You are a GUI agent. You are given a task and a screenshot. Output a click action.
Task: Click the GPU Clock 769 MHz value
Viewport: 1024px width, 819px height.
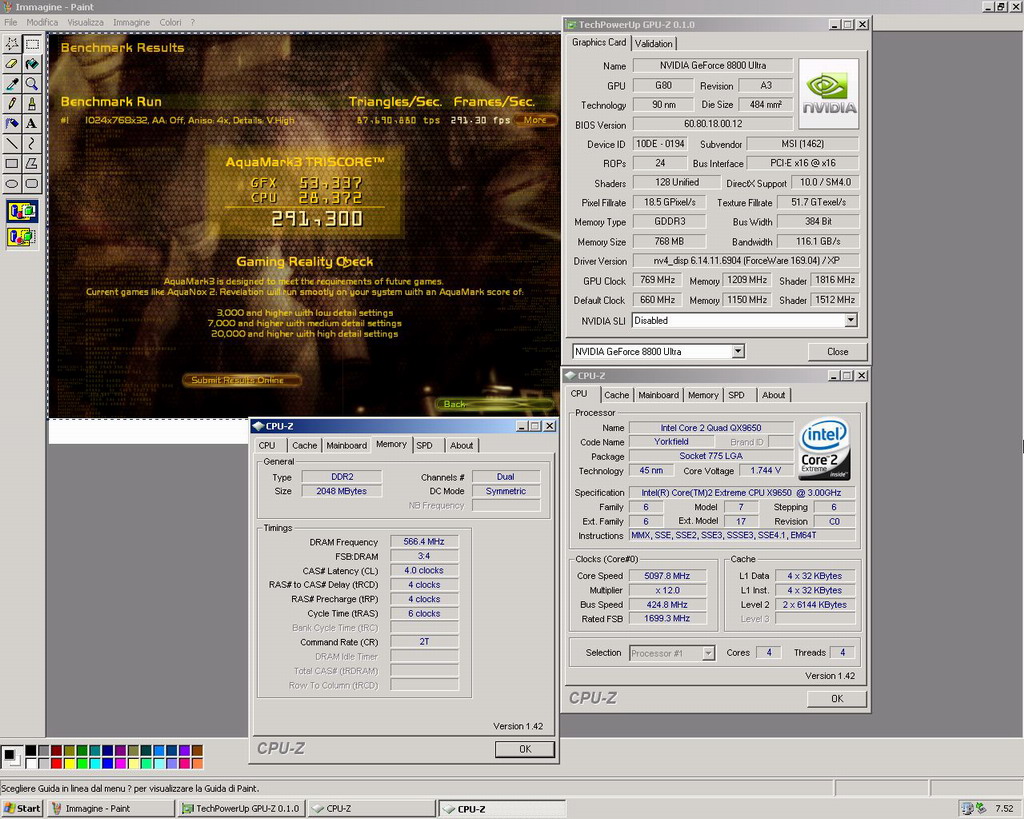(657, 280)
